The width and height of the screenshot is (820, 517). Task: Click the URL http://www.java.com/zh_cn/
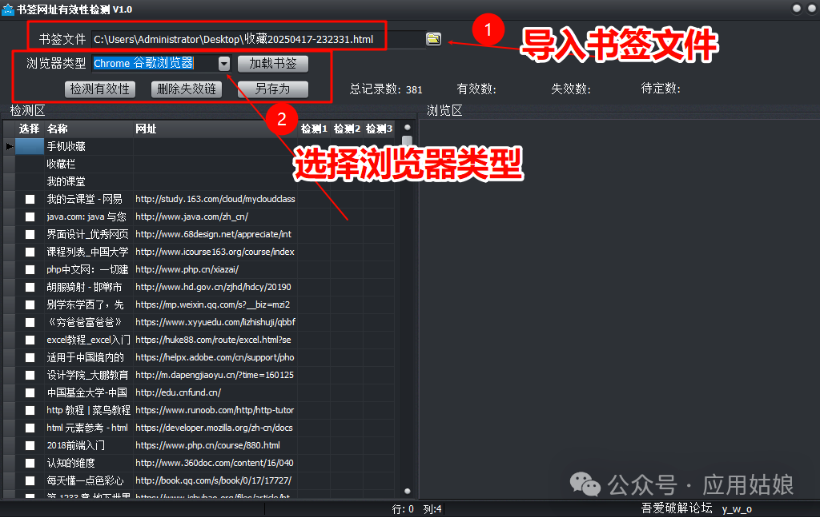(x=192, y=217)
